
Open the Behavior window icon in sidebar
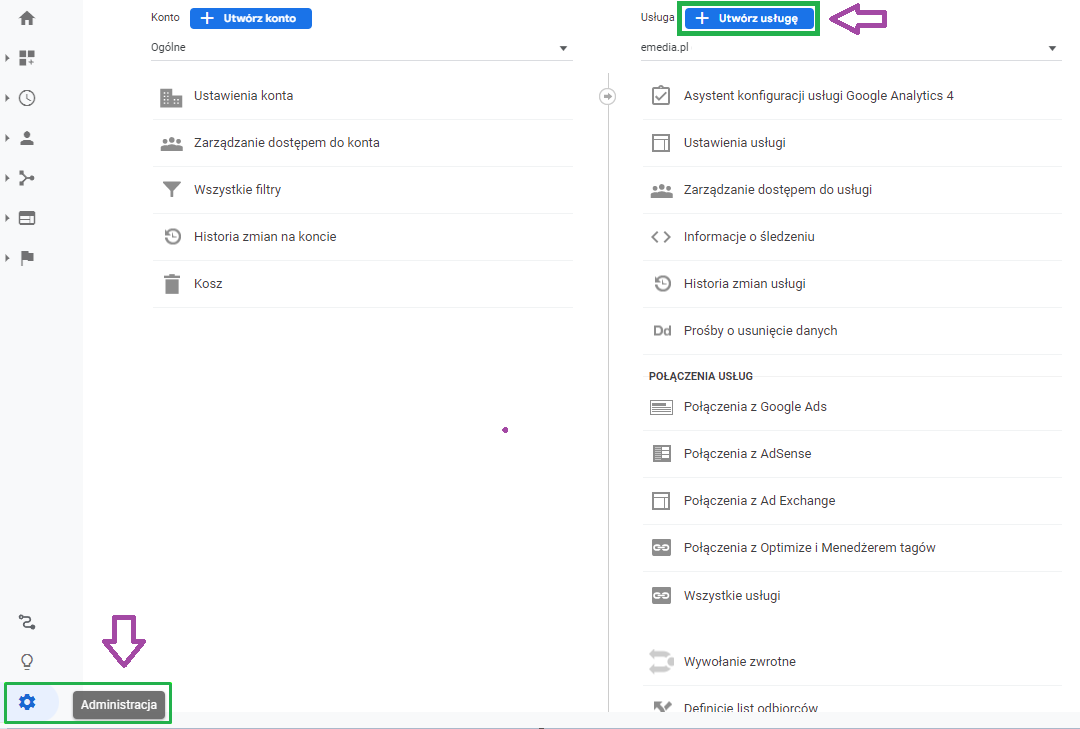coord(27,218)
